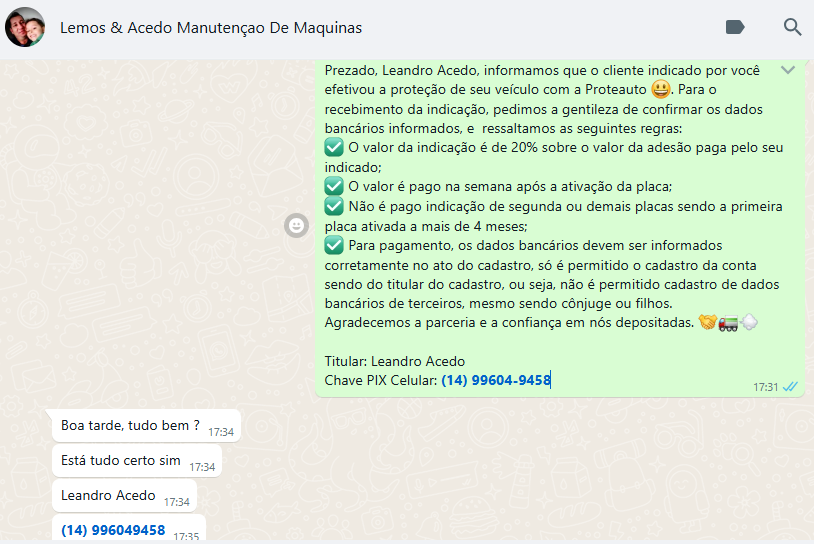Click the 17:31 timestamp on sent message

click(x=765, y=387)
